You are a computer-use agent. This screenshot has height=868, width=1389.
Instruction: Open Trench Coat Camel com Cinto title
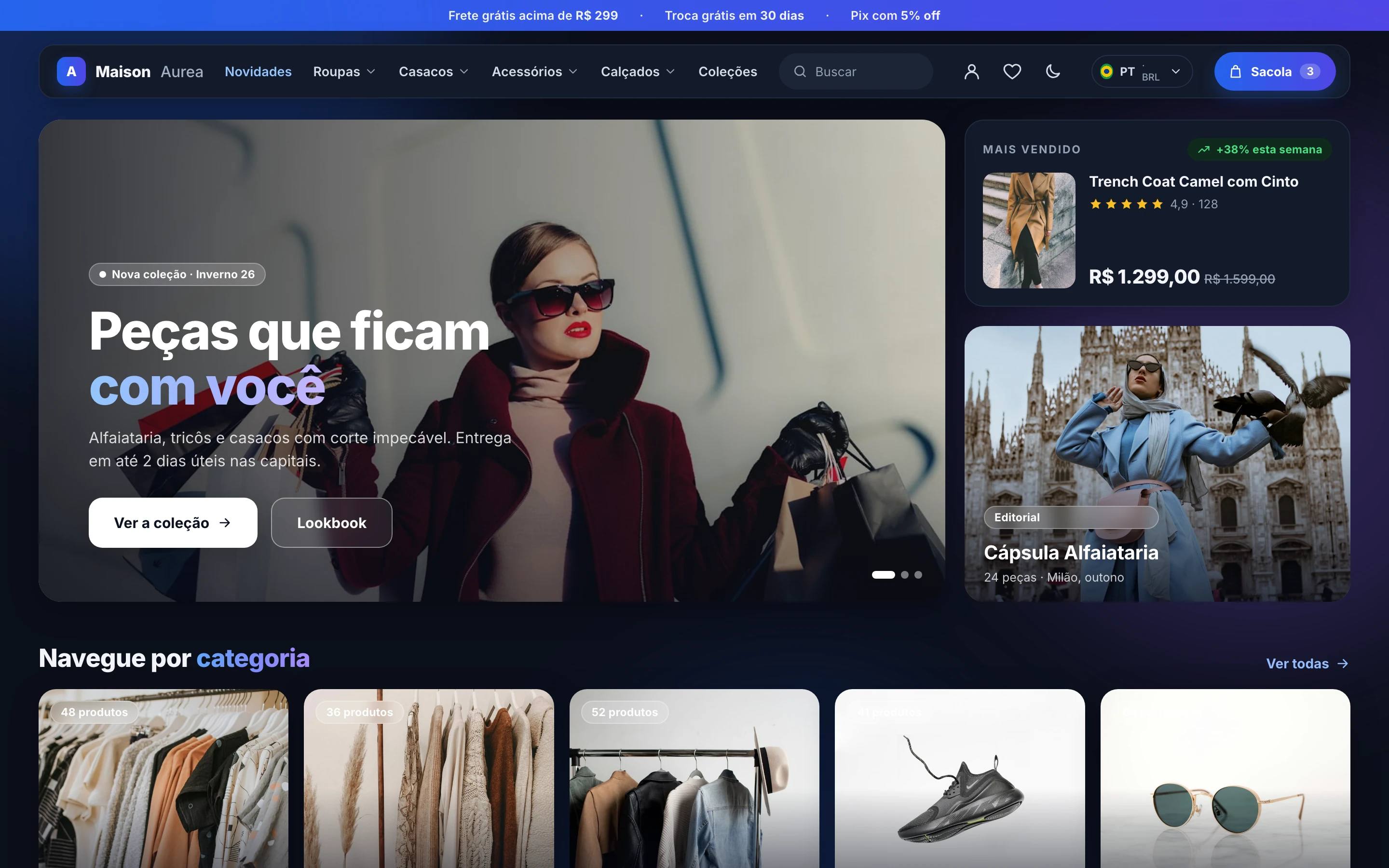[1193, 181]
